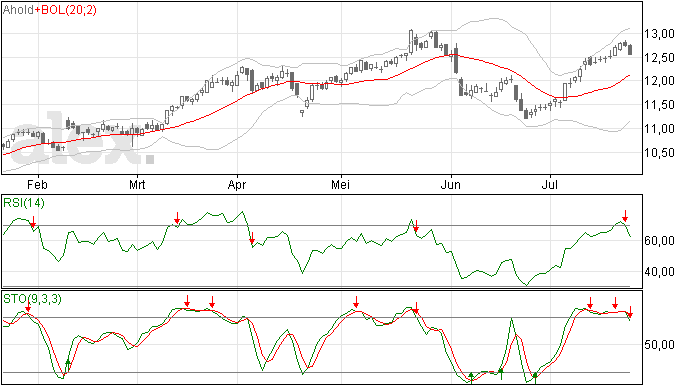690x387 pixels.
Task: Click the Ahold chart title label
Action: (x=18, y=9)
